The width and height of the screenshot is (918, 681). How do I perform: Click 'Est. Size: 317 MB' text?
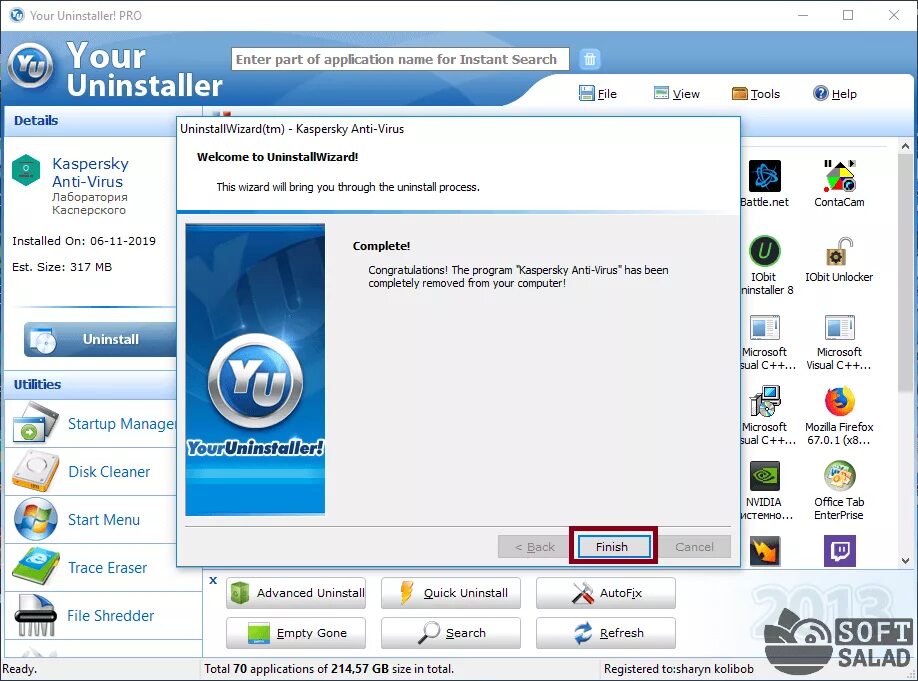click(62, 267)
